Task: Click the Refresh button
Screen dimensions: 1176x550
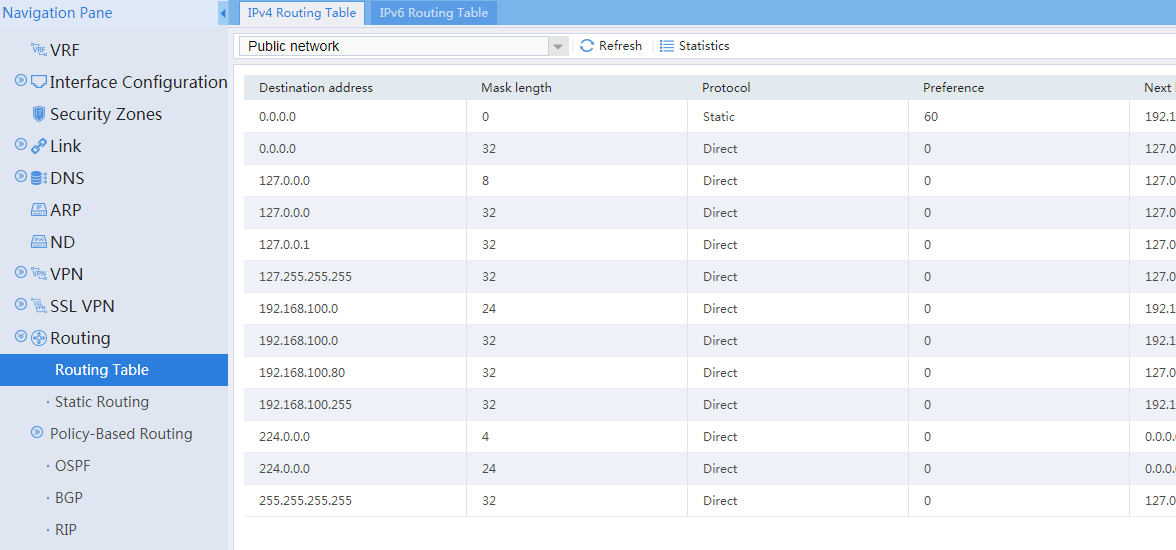Action: point(611,46)
